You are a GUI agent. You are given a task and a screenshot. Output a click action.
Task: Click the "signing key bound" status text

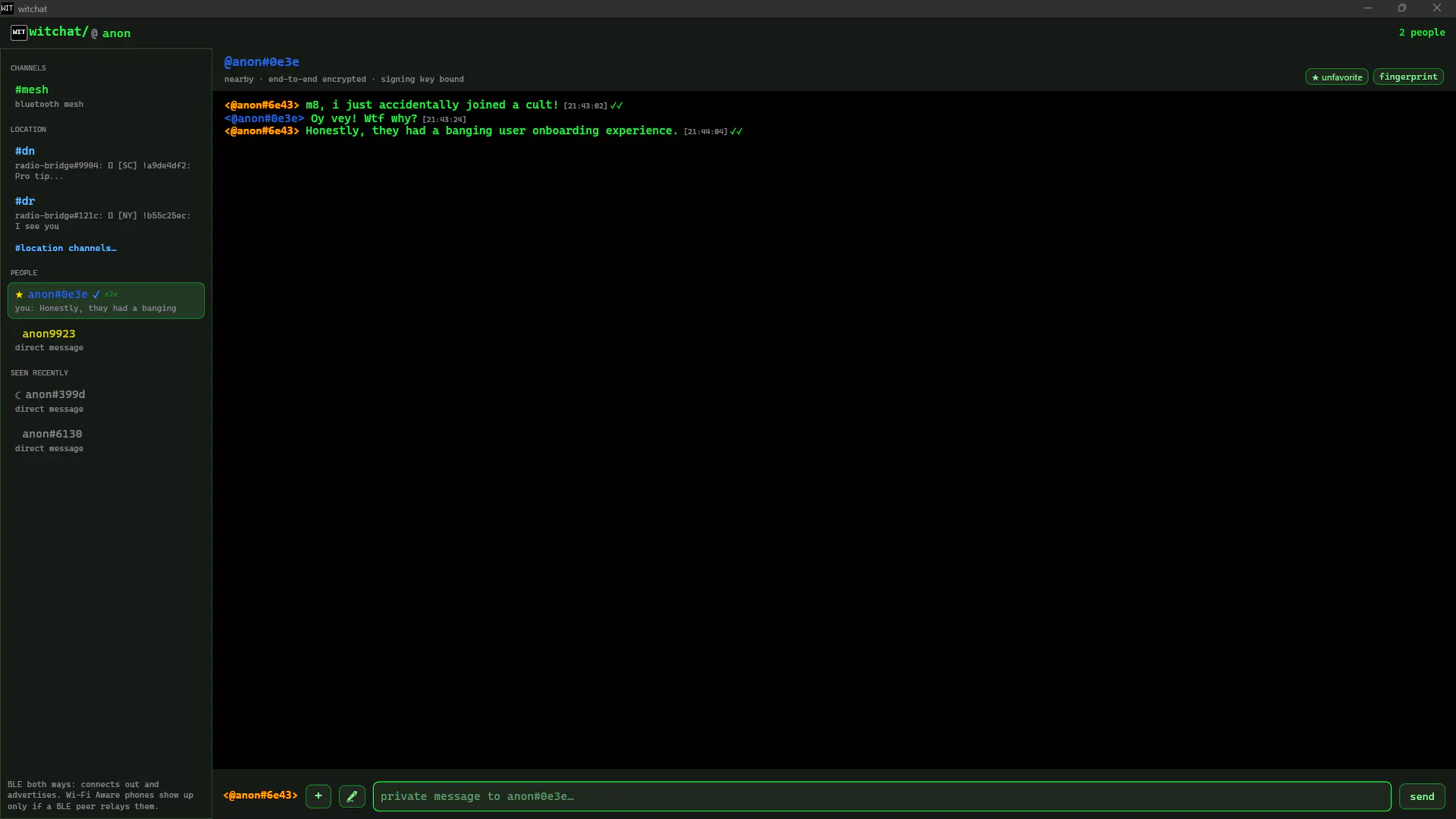422,79
